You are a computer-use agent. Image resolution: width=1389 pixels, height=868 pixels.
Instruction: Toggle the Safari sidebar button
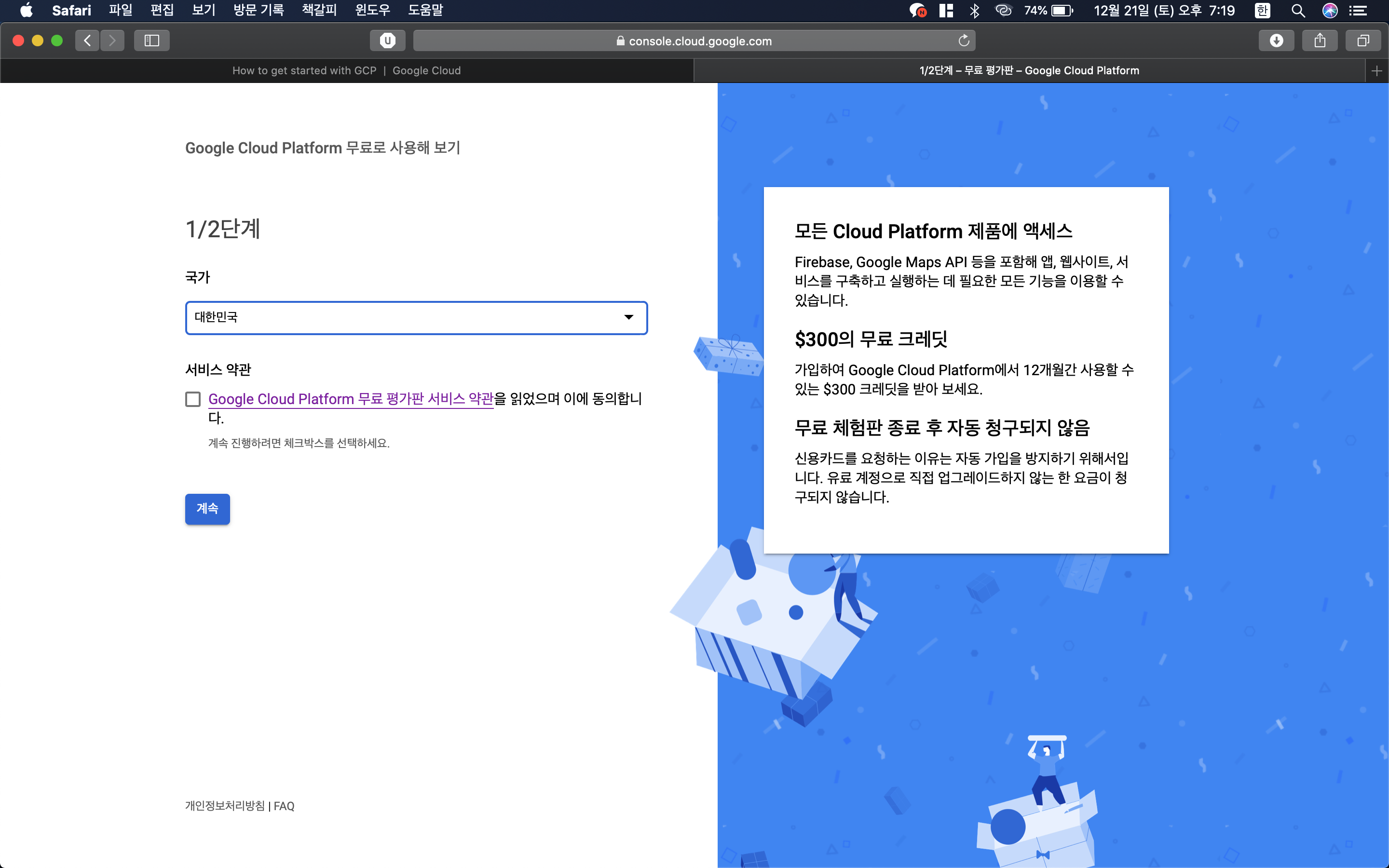(x=151, y=41)
